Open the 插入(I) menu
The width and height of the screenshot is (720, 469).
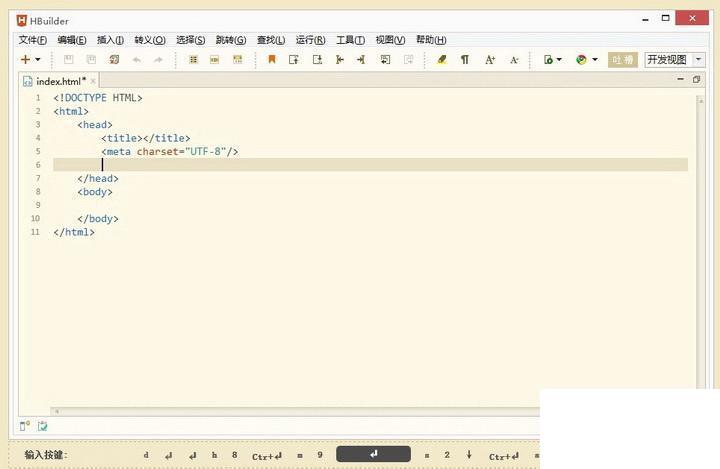tap(110, 40)
